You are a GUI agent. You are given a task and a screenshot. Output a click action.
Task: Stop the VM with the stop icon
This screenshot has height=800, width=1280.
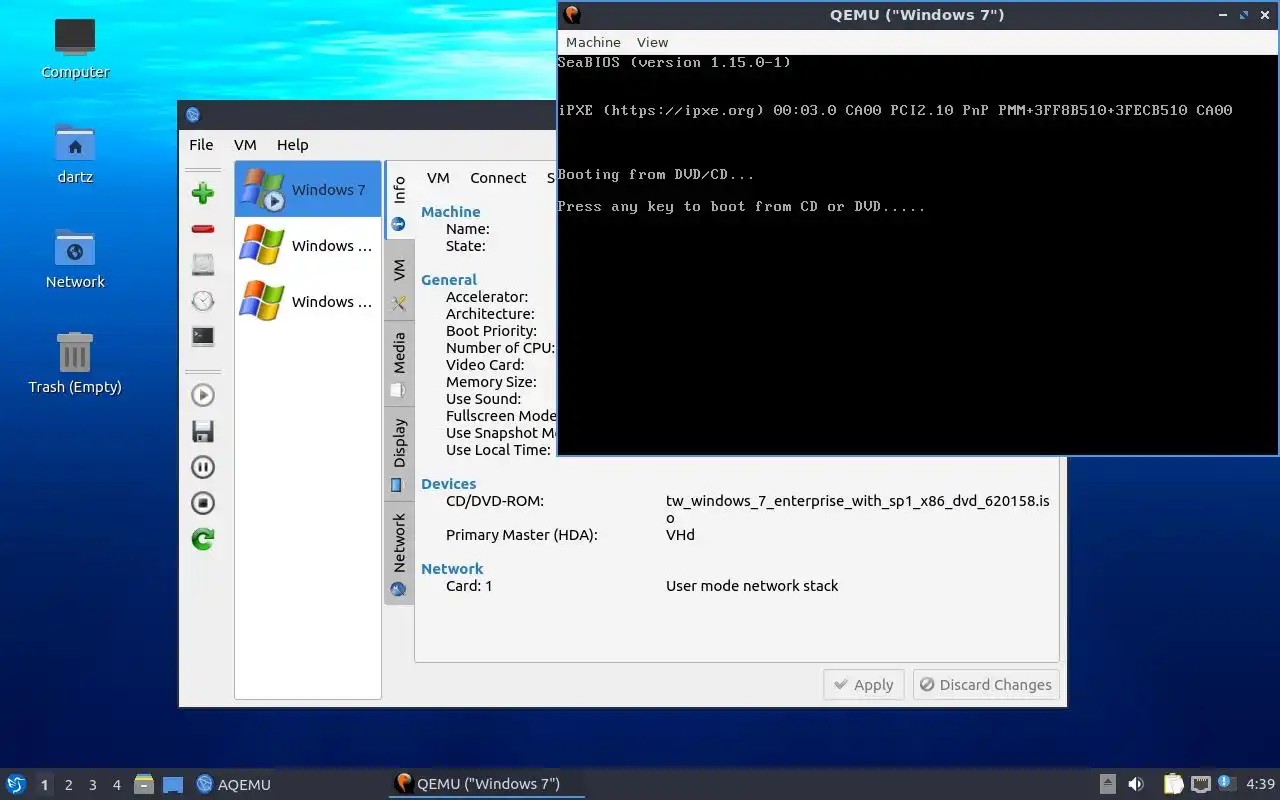(x=203, y=503)
